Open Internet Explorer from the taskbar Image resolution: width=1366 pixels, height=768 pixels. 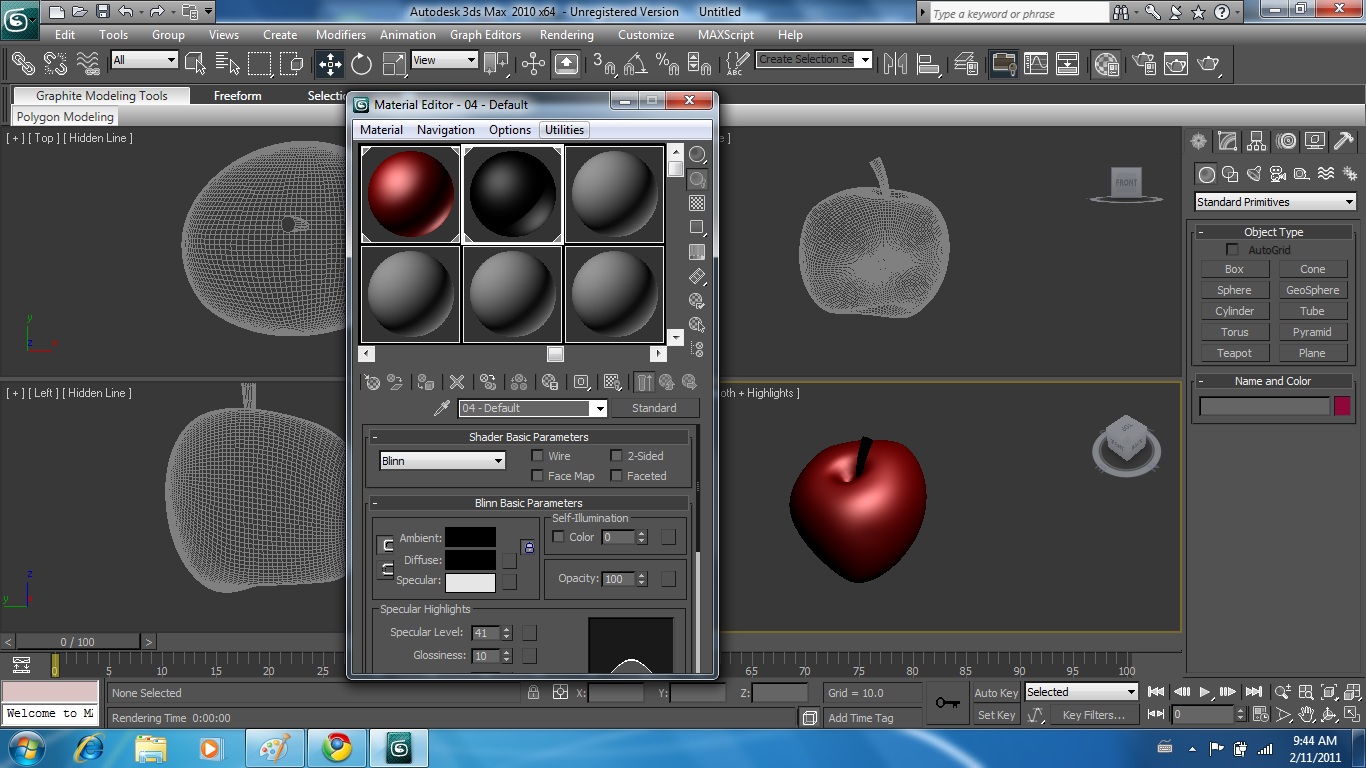pos(90,748)
